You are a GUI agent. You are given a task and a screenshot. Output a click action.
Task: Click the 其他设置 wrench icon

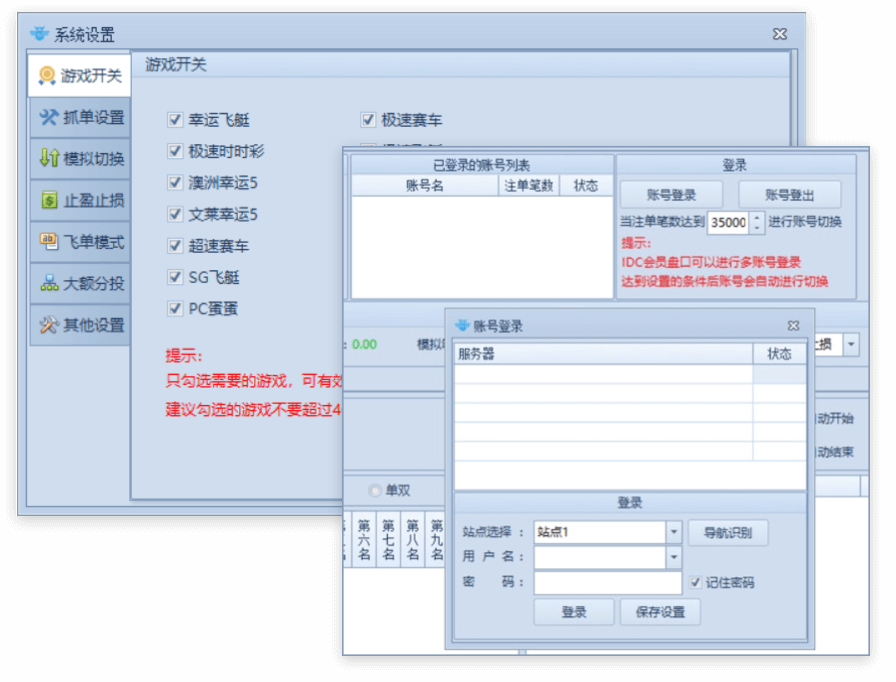point(48,325)
